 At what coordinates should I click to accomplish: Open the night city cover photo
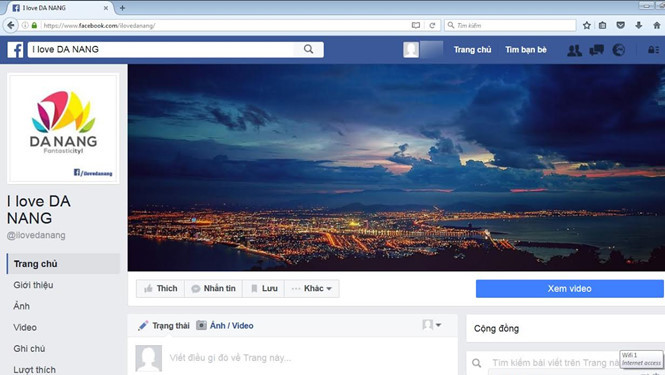pyautogui.click(x=396, y=168)
